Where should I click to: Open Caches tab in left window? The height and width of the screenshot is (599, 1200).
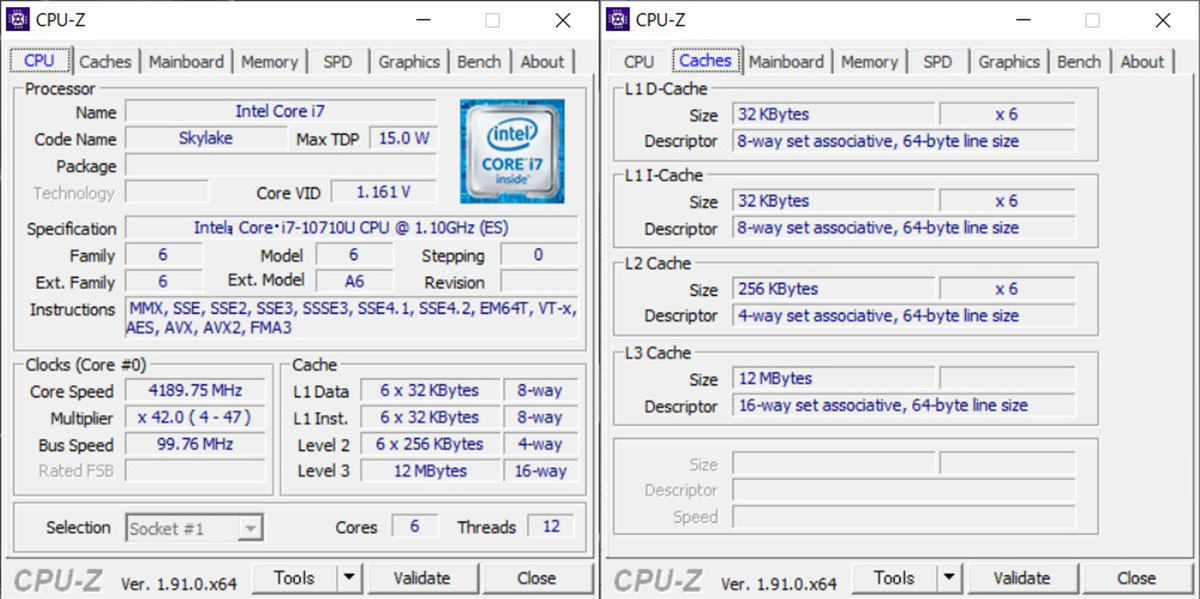[105, 61]
